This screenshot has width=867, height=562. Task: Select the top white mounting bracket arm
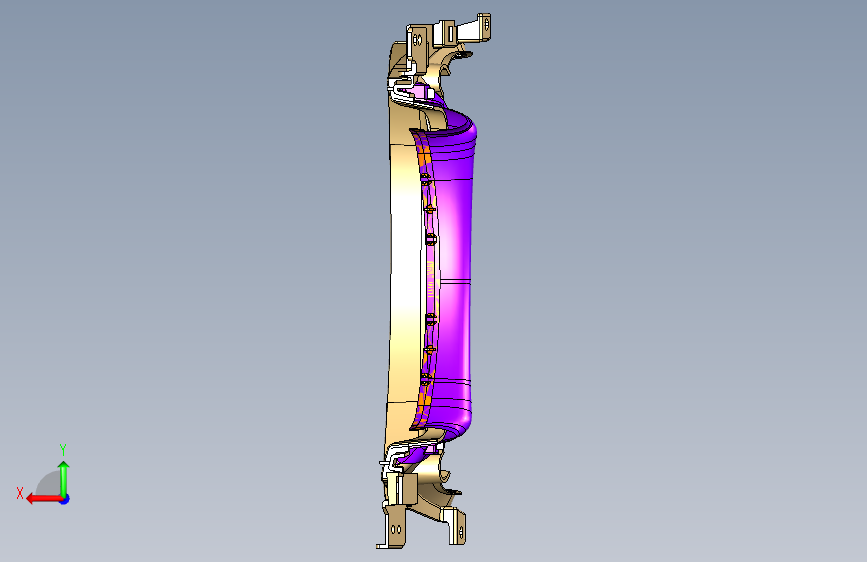point(468,29)
